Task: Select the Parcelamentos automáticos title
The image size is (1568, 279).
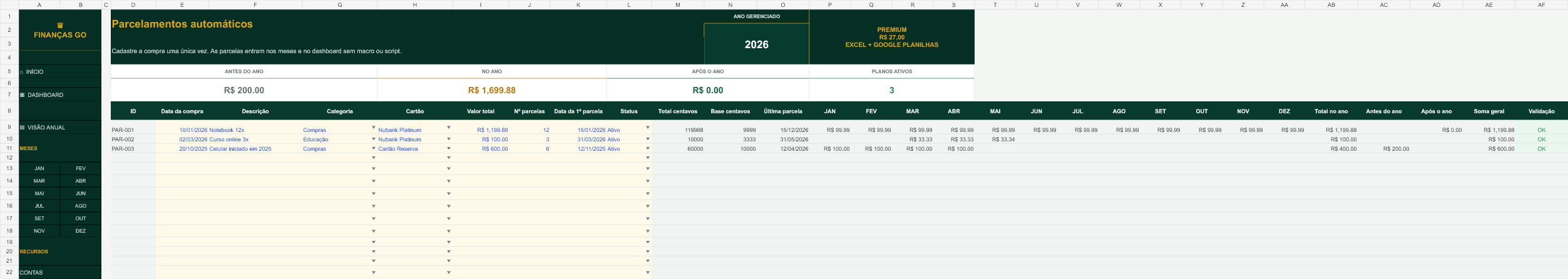Action: tap(182, 24)
